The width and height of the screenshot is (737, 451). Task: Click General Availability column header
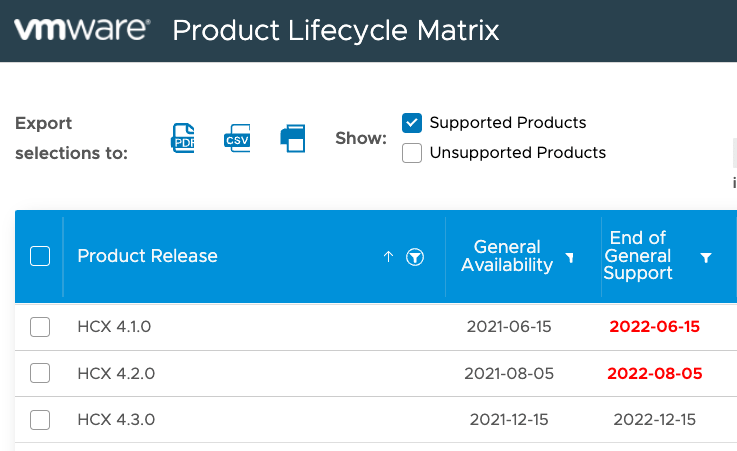[x=507, y=256]
